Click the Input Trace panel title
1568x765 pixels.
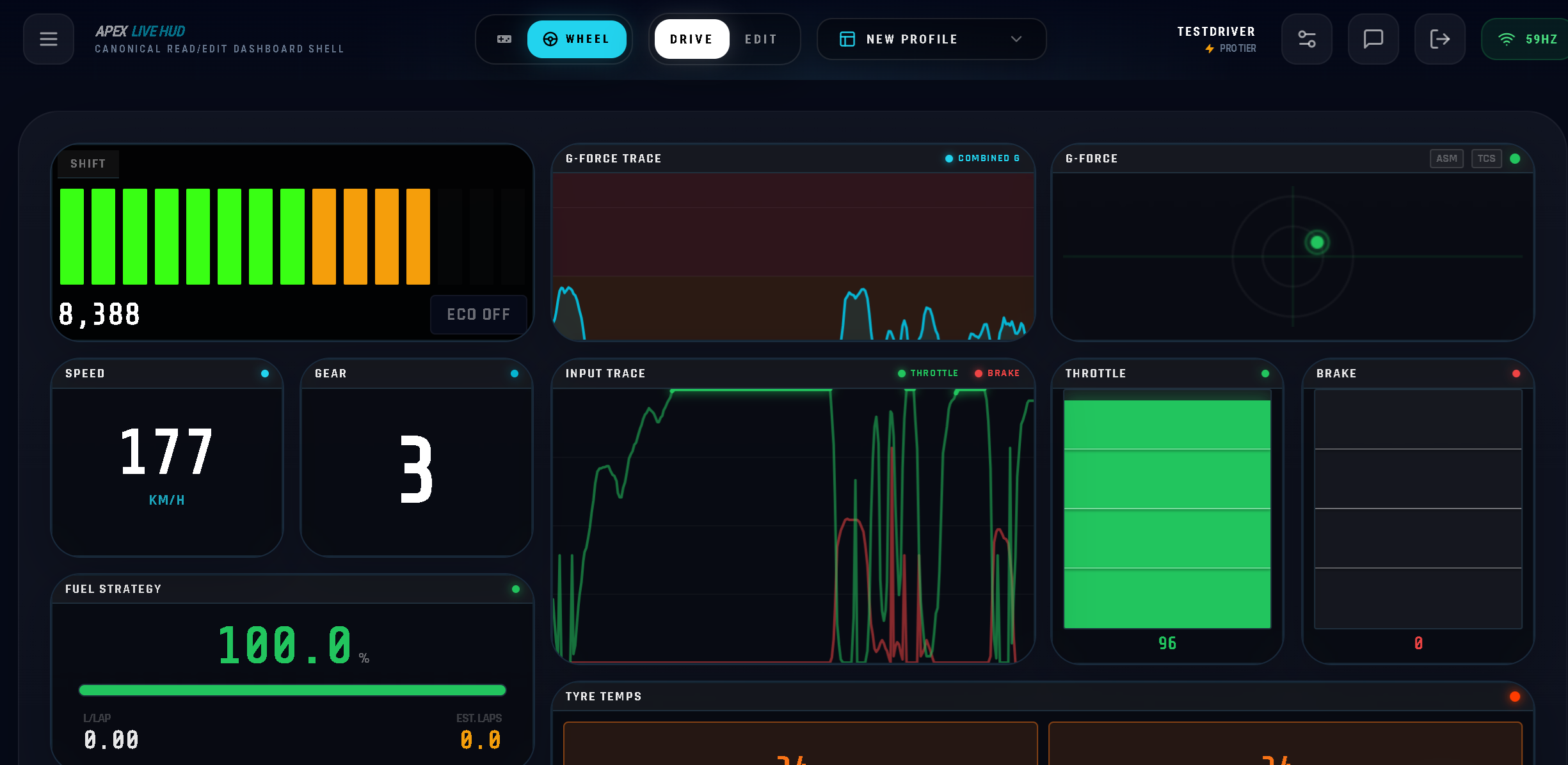[x=605, y=374]
